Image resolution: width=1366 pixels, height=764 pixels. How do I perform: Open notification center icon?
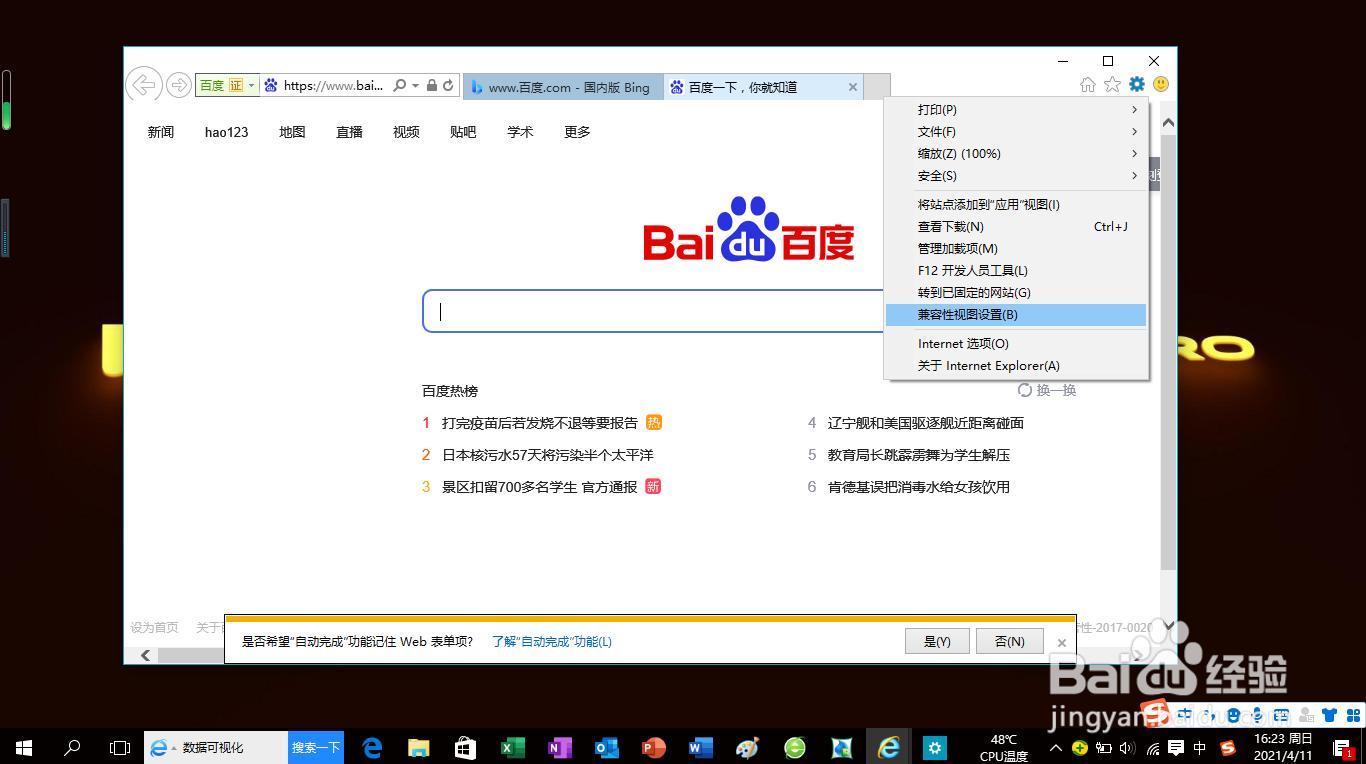pos(1345,747)
